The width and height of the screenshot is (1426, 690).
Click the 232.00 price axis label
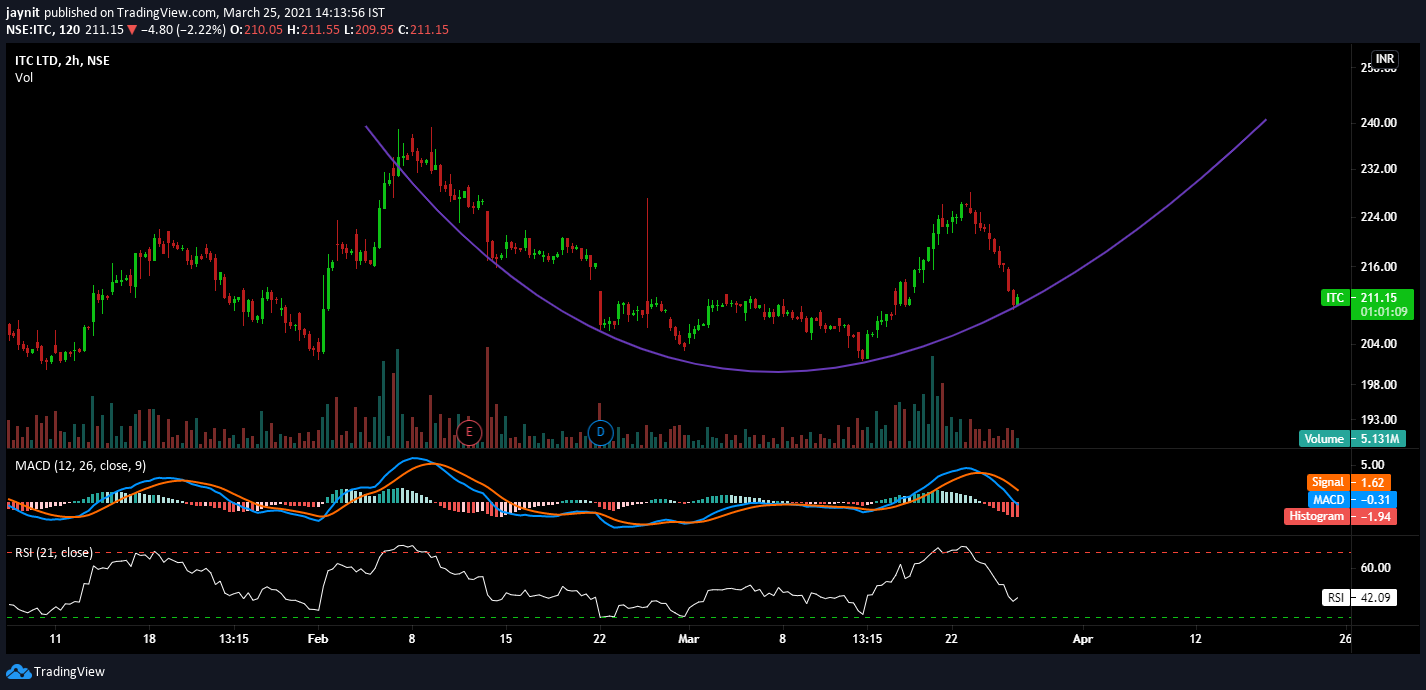pos(1381,170)
